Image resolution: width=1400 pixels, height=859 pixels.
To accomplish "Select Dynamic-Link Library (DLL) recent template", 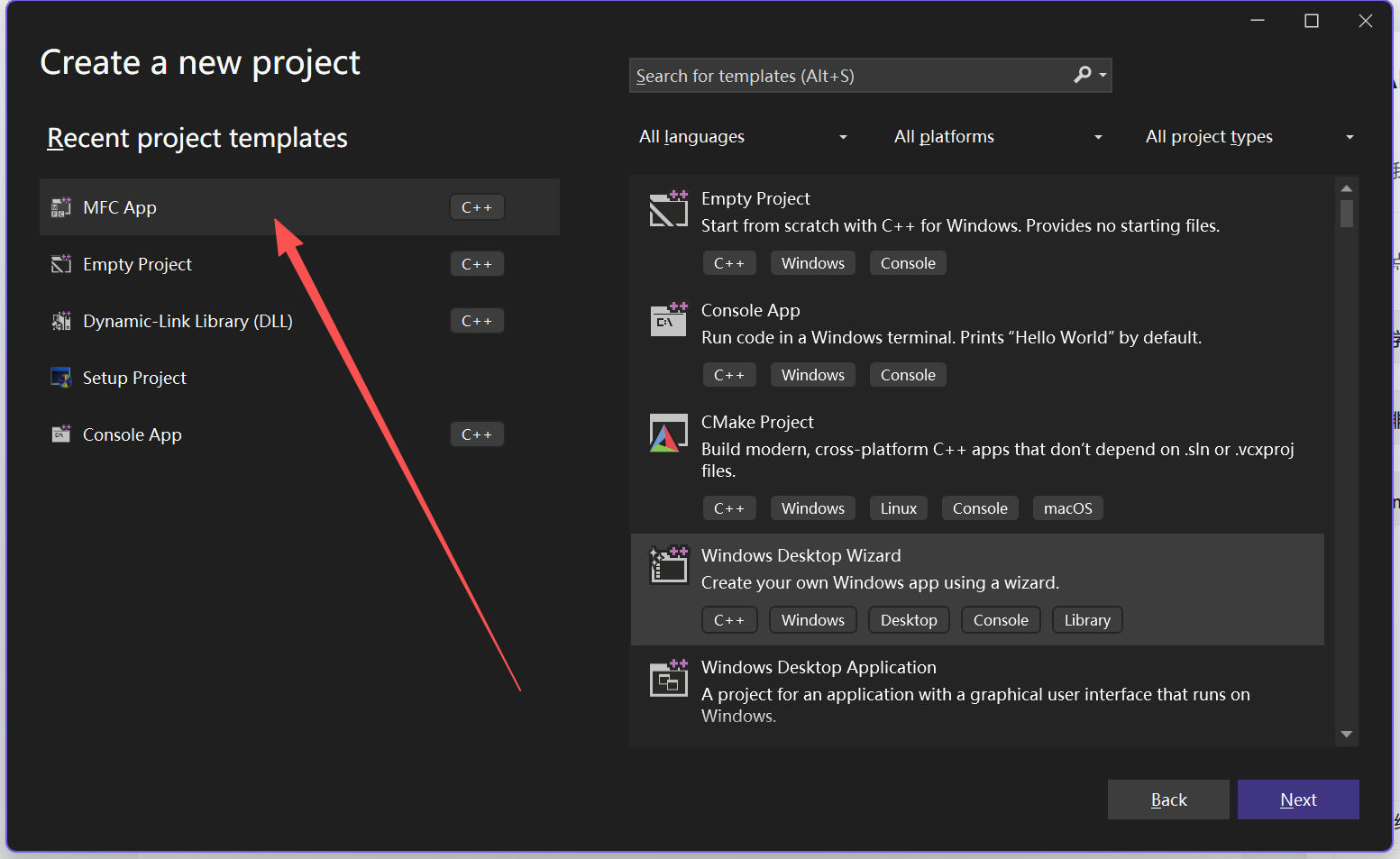I will [299, 321].
